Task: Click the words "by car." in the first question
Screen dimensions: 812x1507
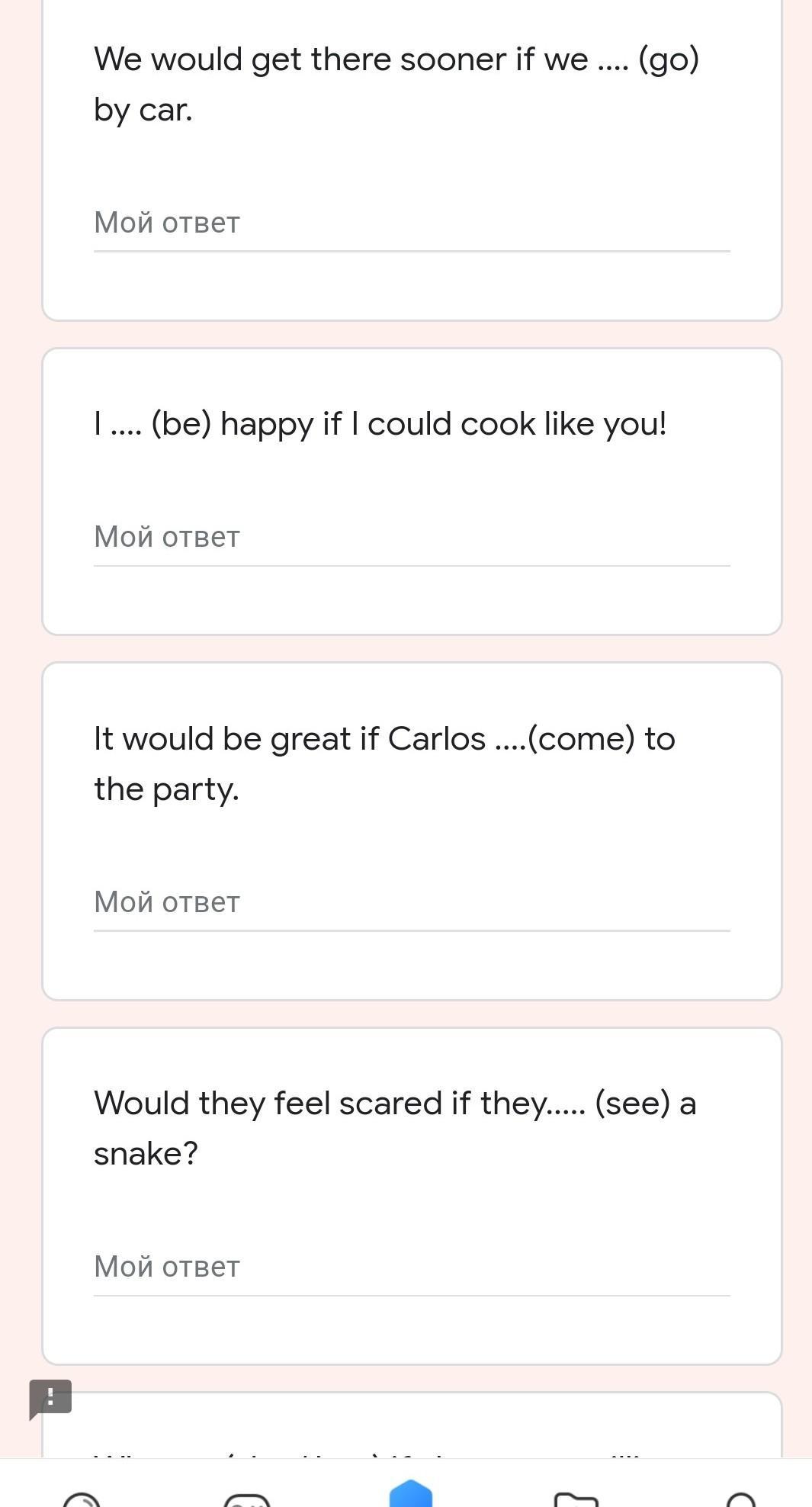Action: pos(143,110)
